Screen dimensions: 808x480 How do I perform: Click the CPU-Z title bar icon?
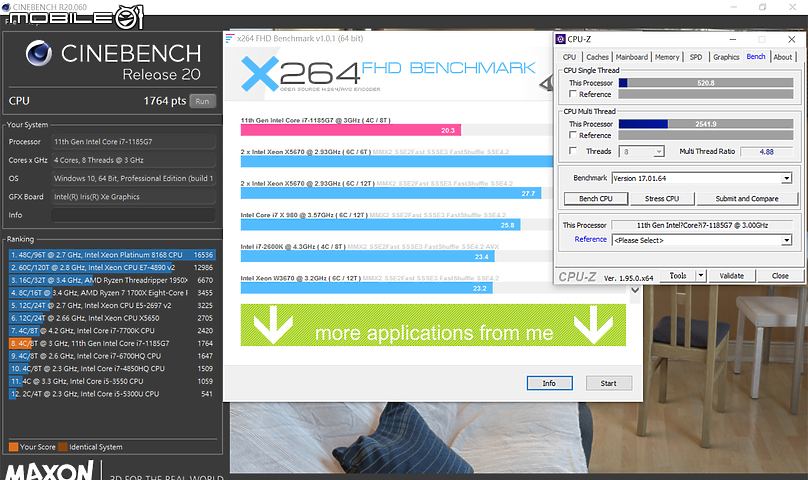tap(561, 39)
